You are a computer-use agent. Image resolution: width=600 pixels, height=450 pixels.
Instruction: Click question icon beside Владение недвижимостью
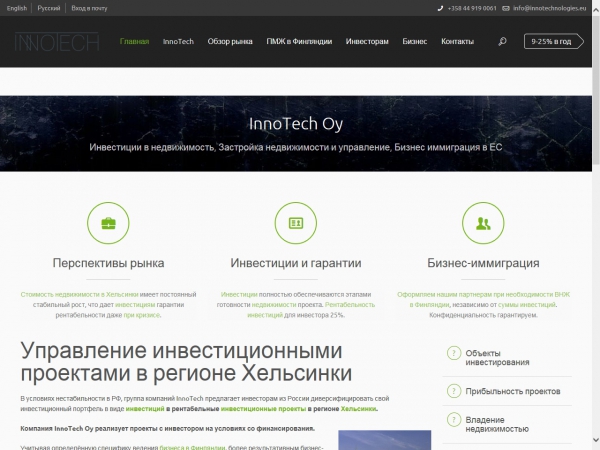[454, 420]
